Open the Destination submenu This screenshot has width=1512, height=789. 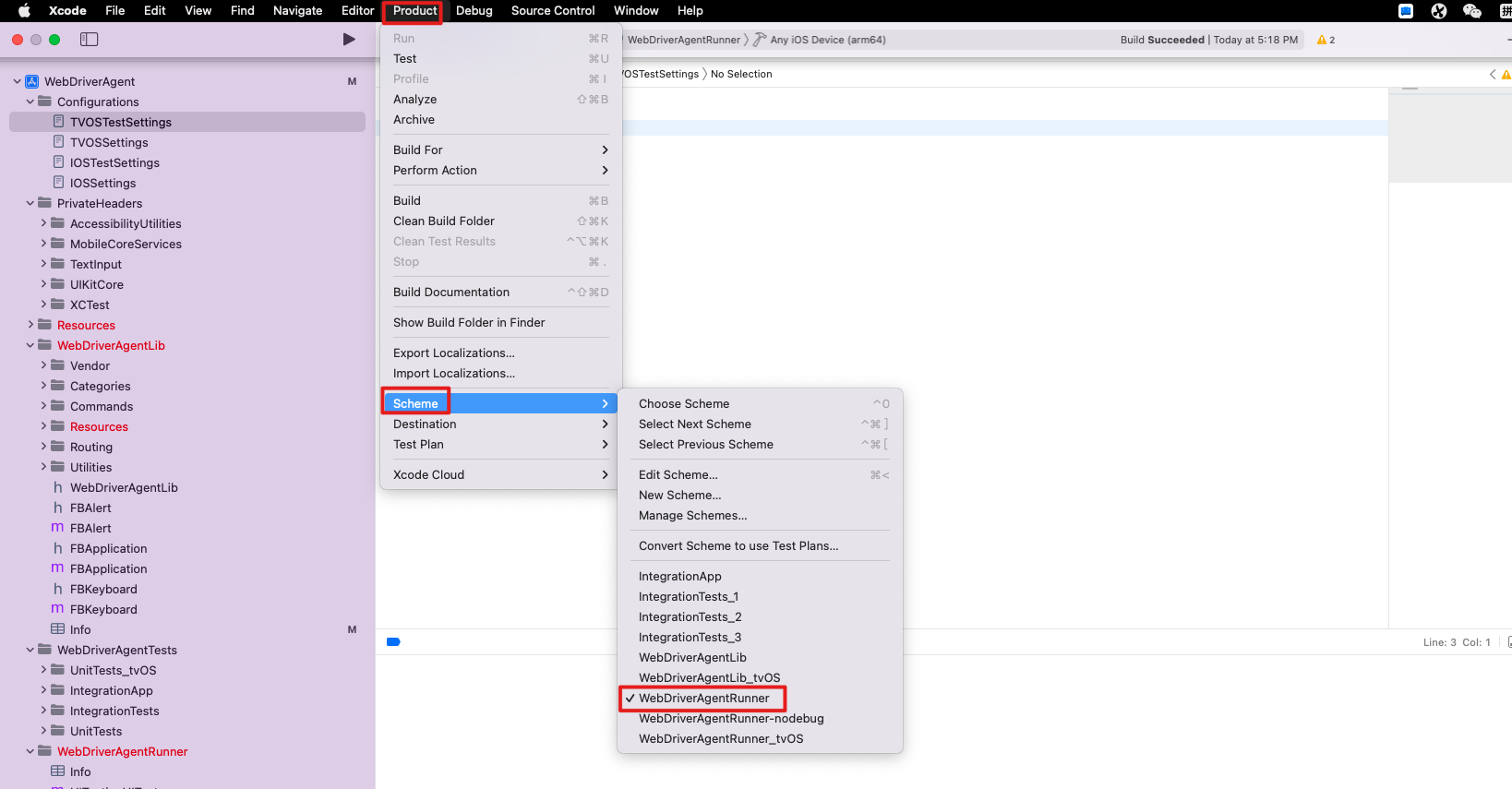pyautogui.click(x=501, y=424)
